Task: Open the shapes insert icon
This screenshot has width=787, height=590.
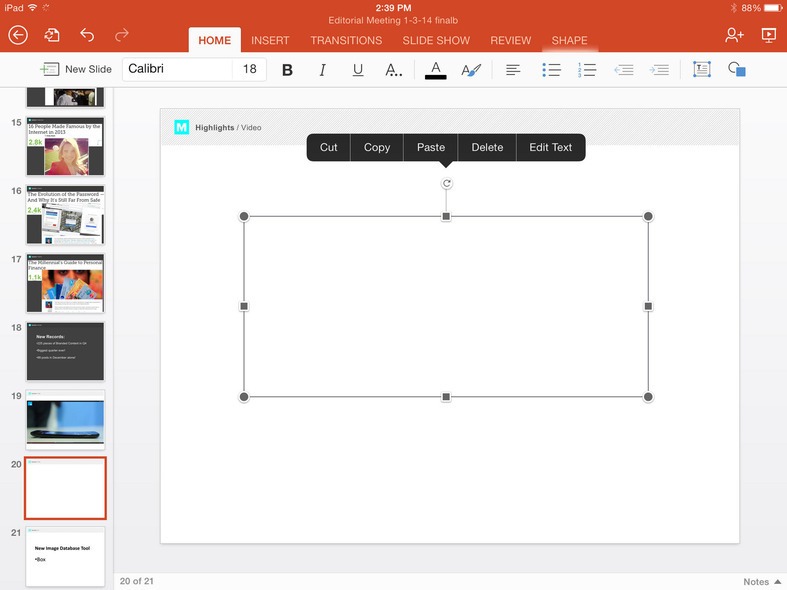Action: pyautogui.click(x=737, y=69)
